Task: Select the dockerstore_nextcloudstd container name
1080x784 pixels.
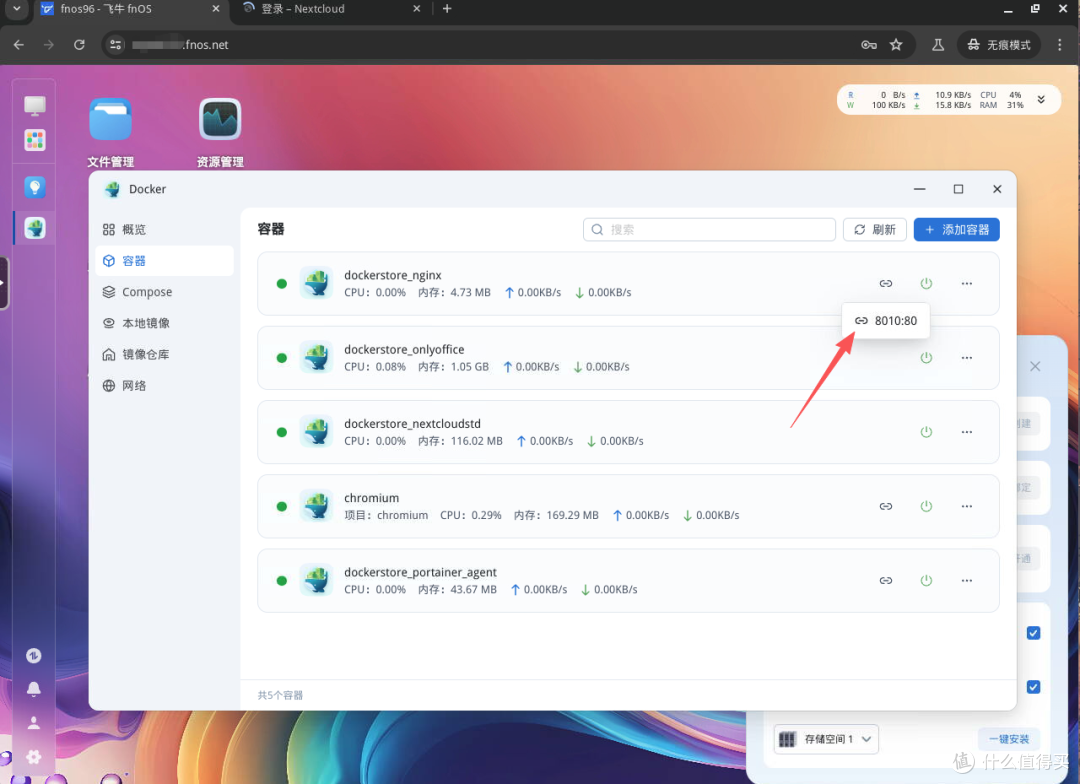Action: (x=413, y=424)
